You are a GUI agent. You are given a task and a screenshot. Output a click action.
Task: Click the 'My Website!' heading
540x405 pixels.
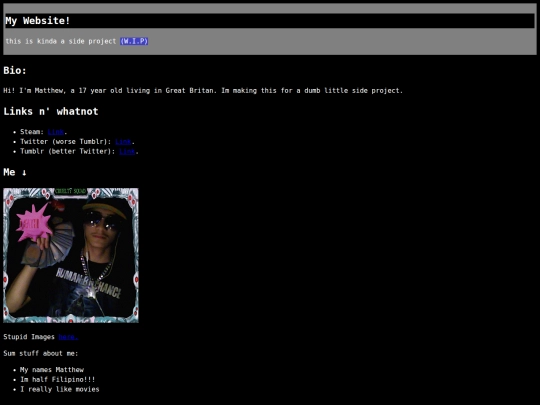click(x=38, y=21)
